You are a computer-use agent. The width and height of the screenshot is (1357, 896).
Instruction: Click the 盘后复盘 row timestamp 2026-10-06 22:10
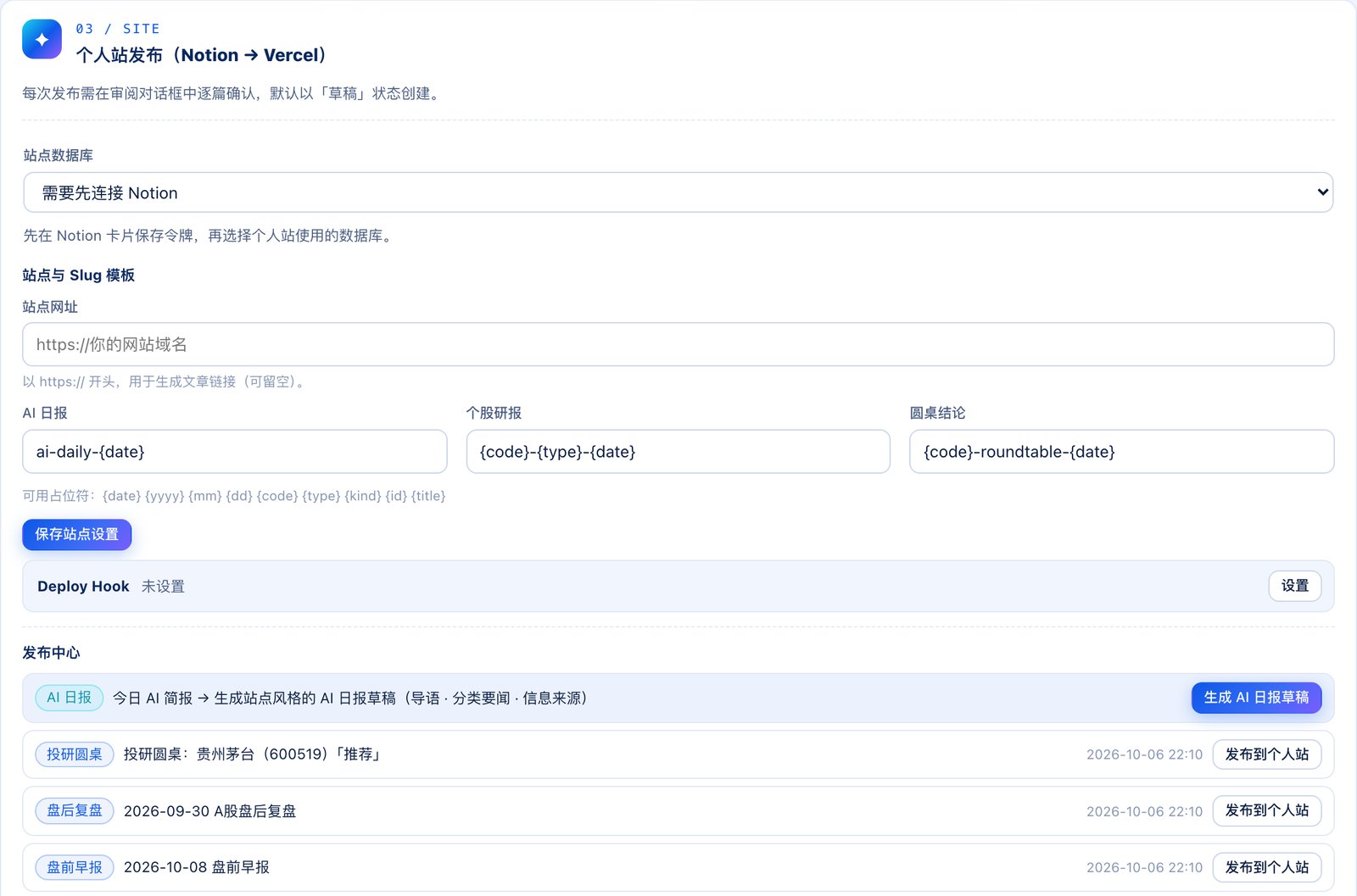[1144, 811]
